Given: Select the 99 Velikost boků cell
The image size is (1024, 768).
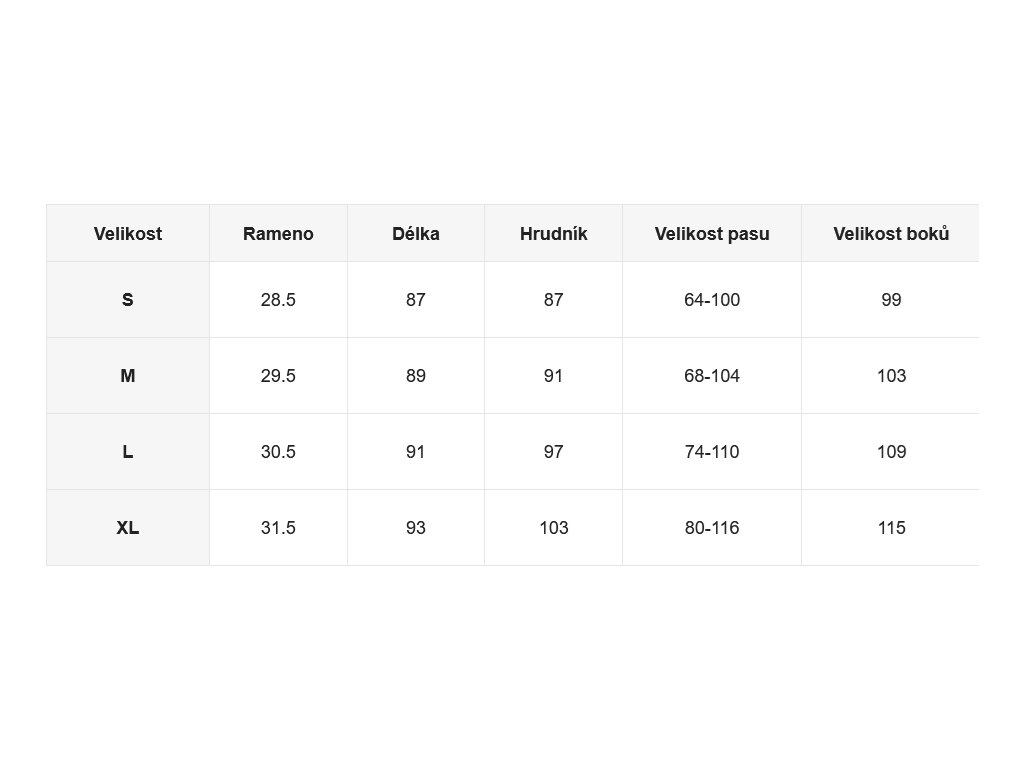Looking at the screenshot, I should 891,300.
